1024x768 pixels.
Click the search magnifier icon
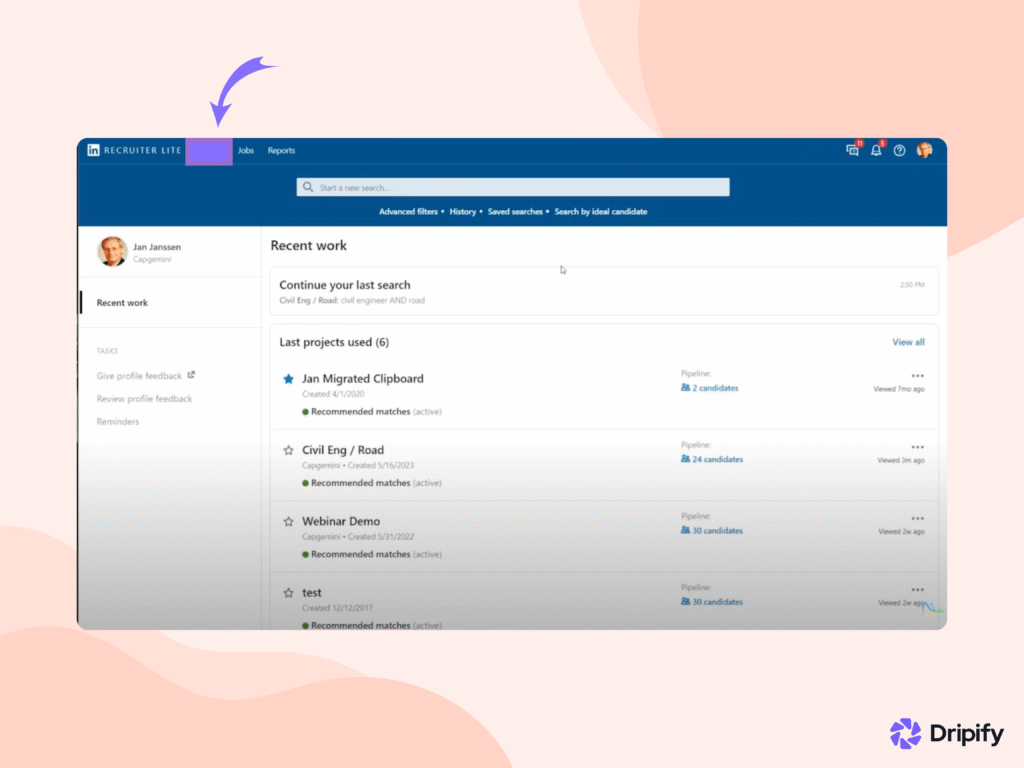click(x=307, y=187)
